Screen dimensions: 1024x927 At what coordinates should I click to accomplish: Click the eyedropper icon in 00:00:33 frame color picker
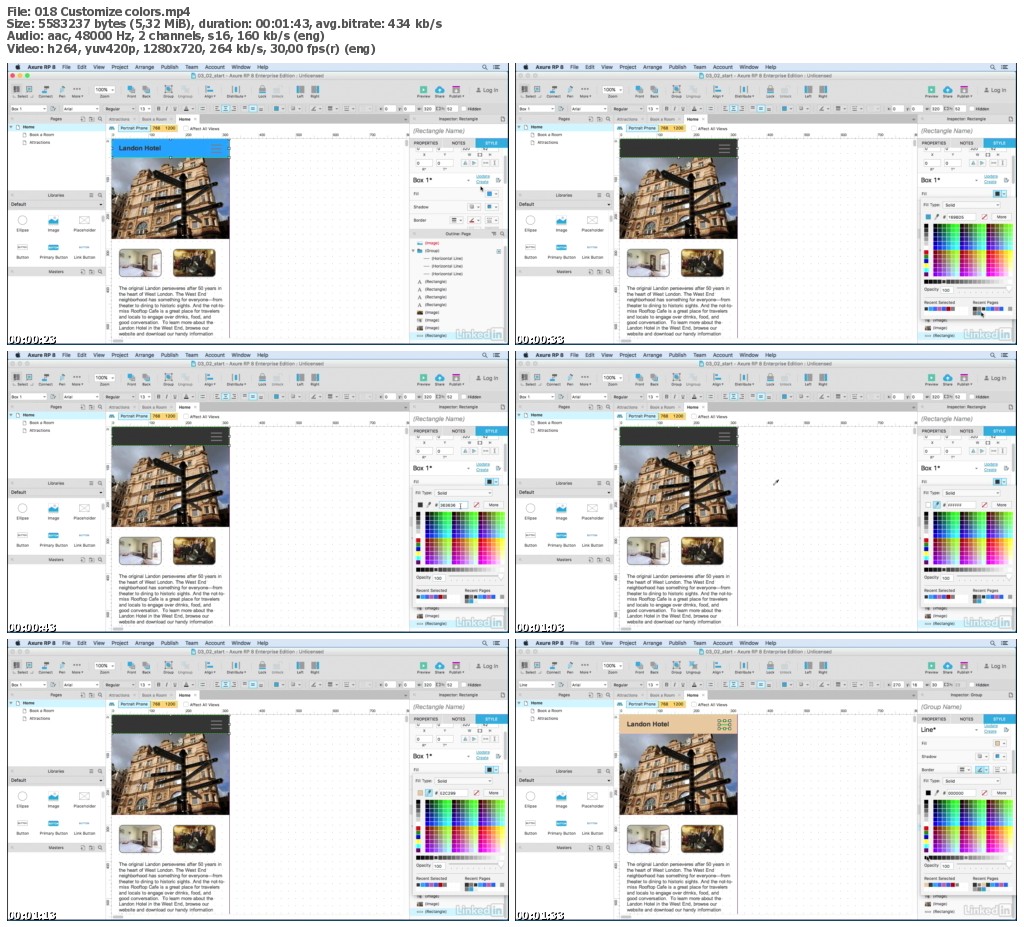937,217
